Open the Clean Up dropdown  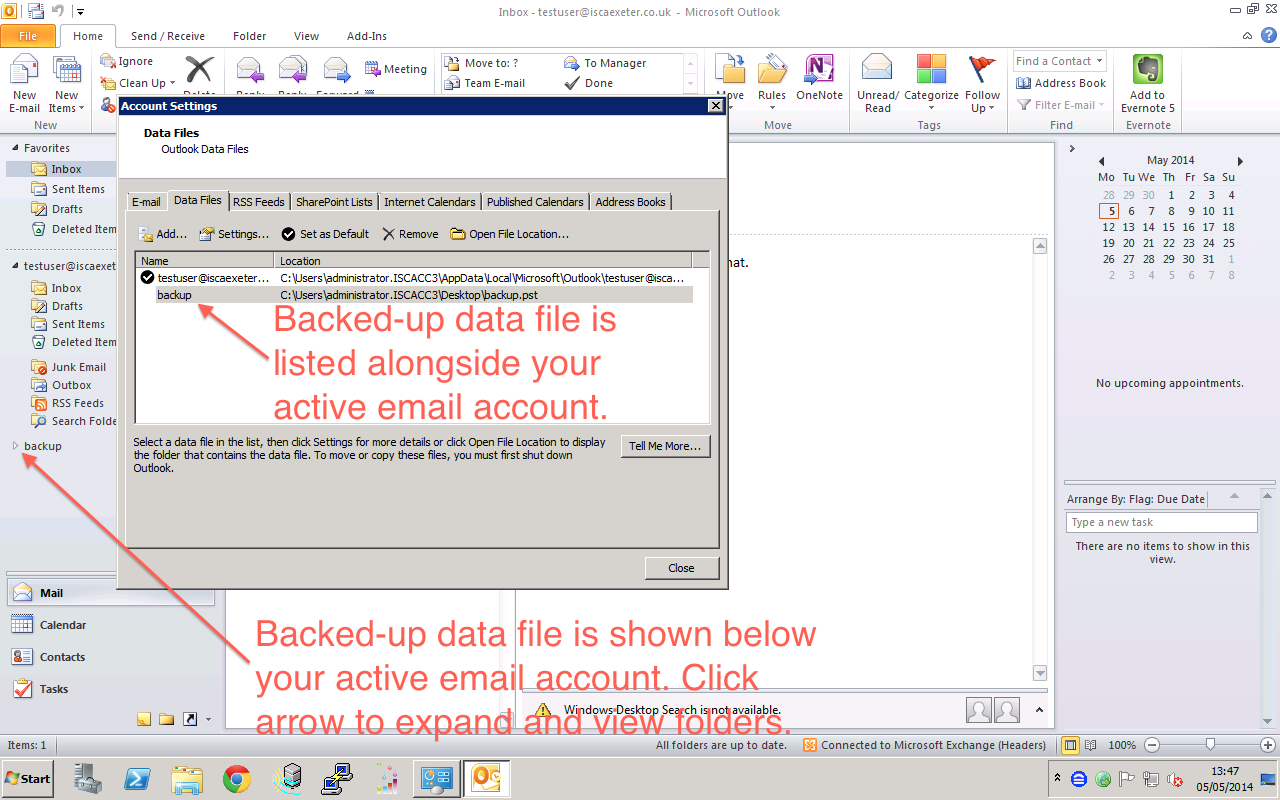pyautogui.click(x=138, y=83)
